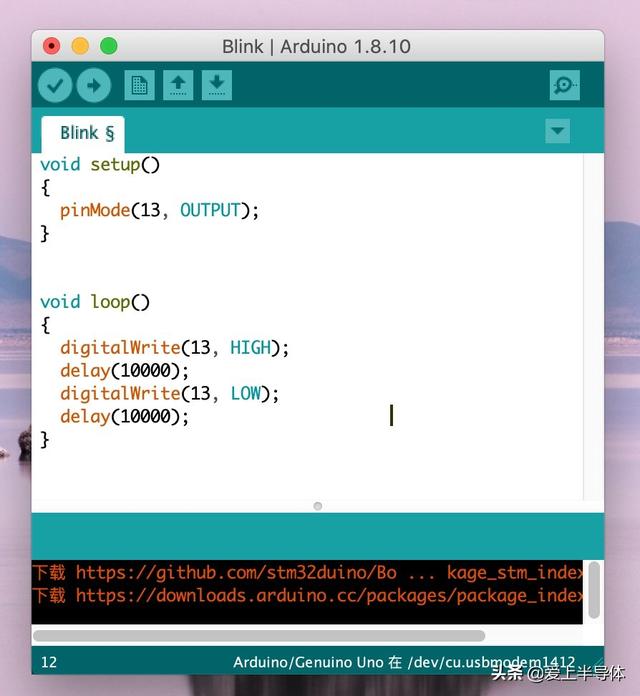Viewport: 640px width, 696px height.
Task: Click the 'digitalWrite(13, HIGH);' line
Action: point(174,348)
